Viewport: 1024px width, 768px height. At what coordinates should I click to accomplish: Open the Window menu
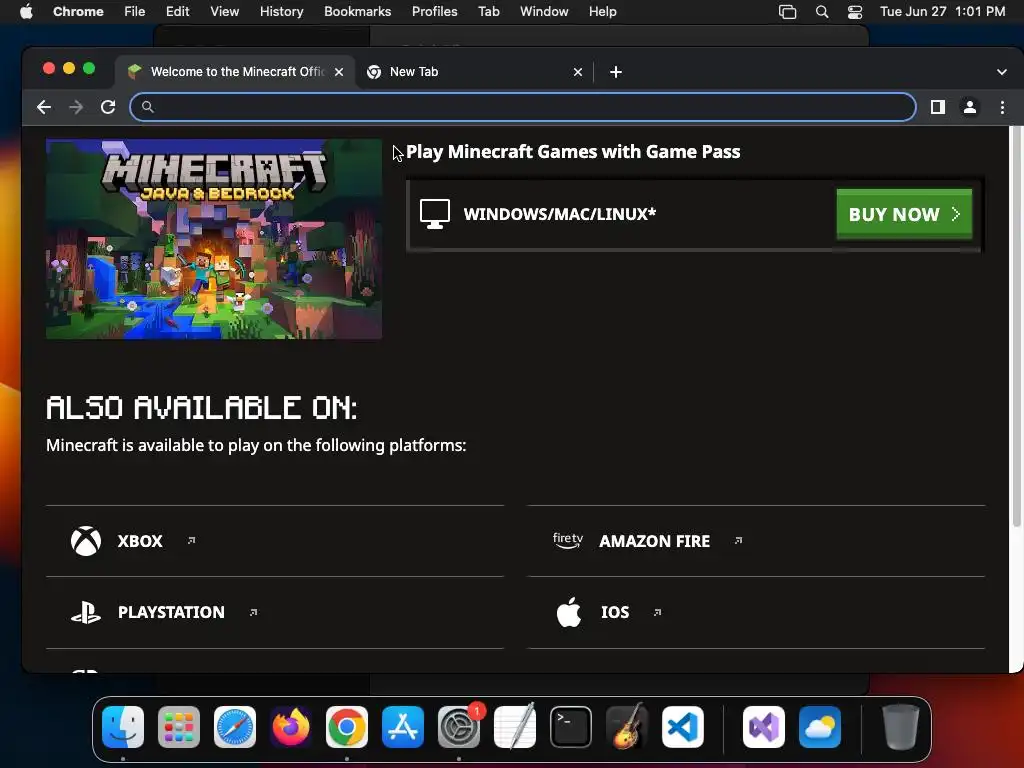click(544, 11)
